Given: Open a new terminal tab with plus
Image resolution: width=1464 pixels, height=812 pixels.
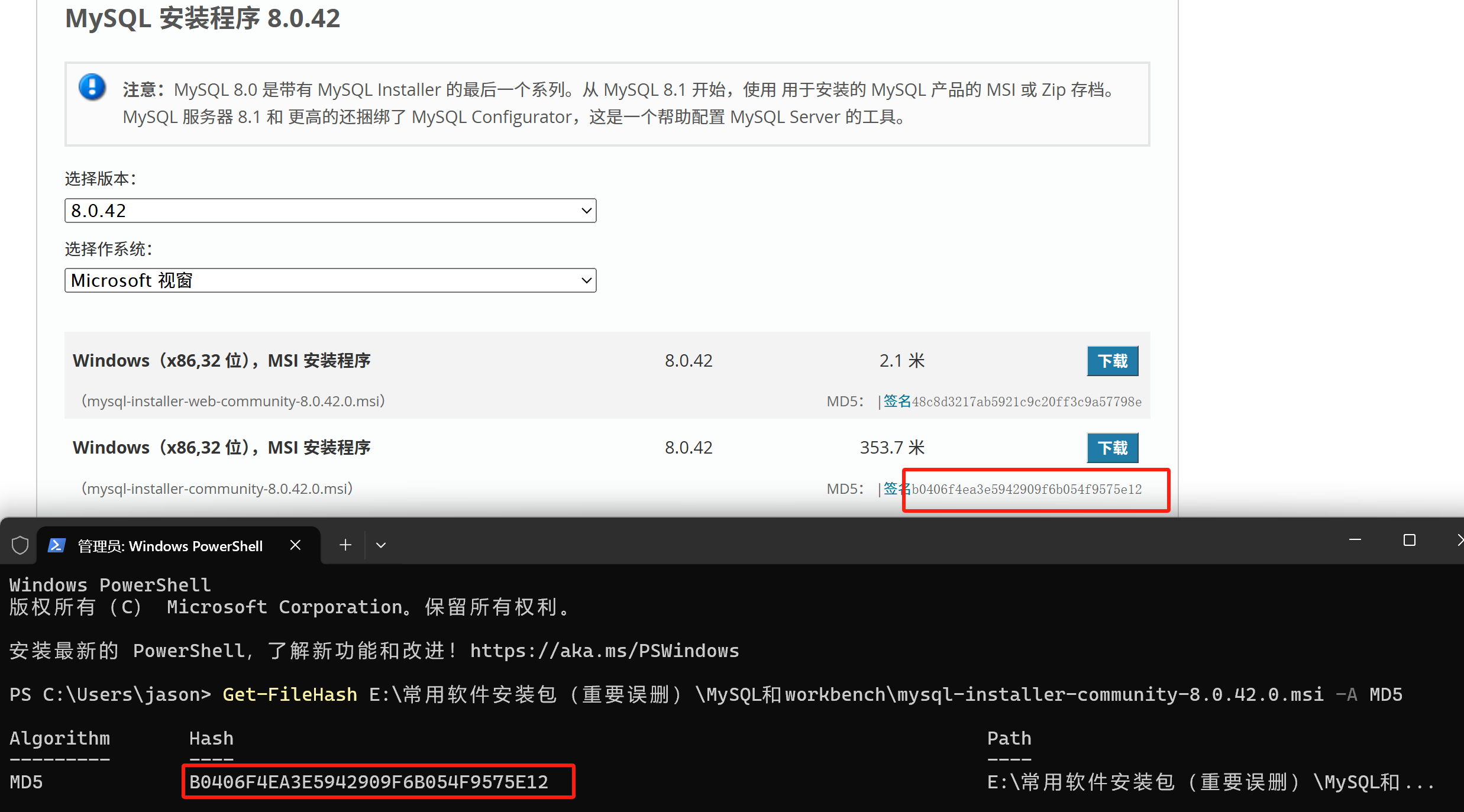Looking at the screenshot, I should (345, 545).
